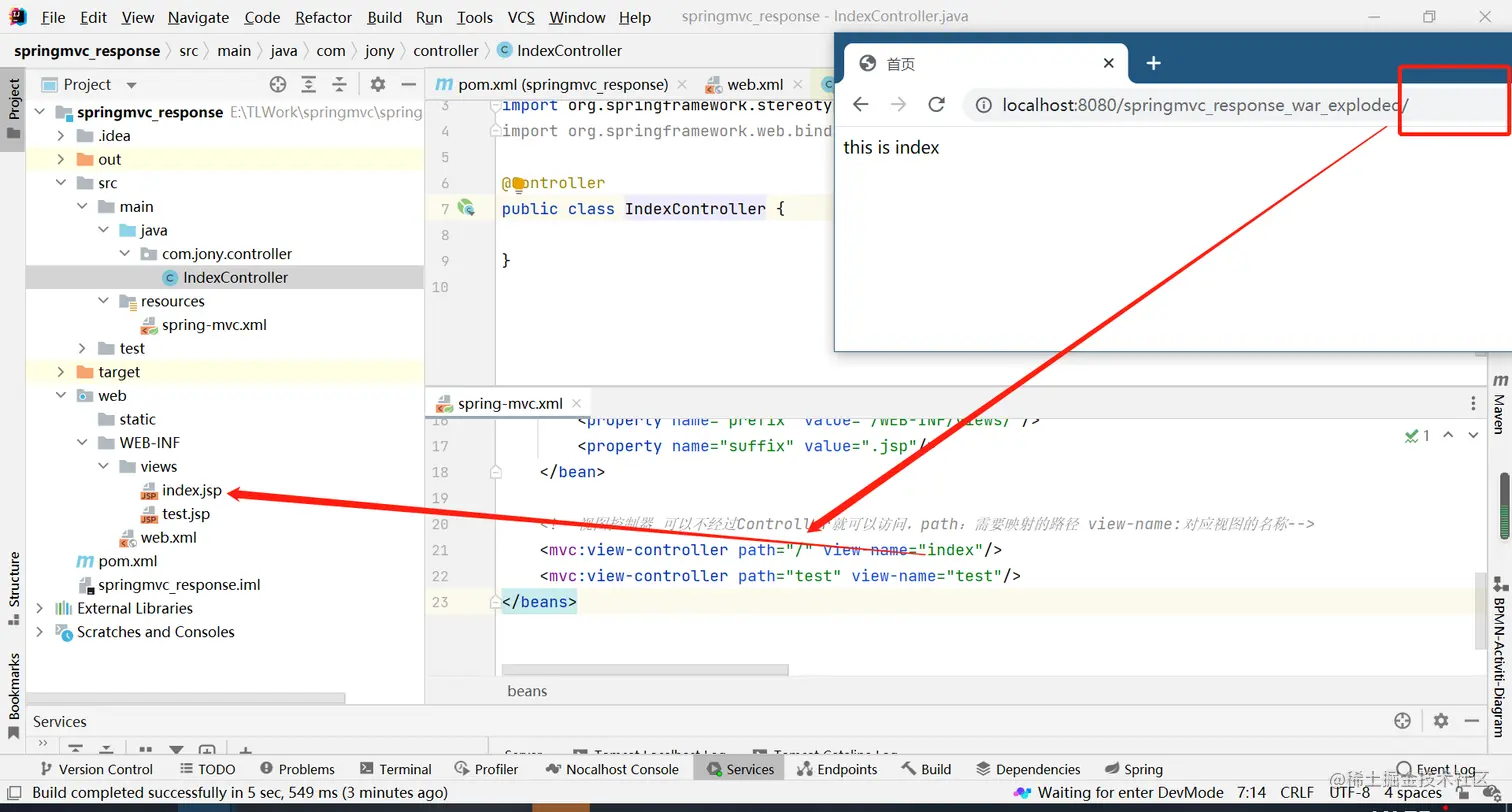This screenshot has height=812, width=1512.
Task: Click the XML editor horizontal scrollbar
Action: point(645,669)
